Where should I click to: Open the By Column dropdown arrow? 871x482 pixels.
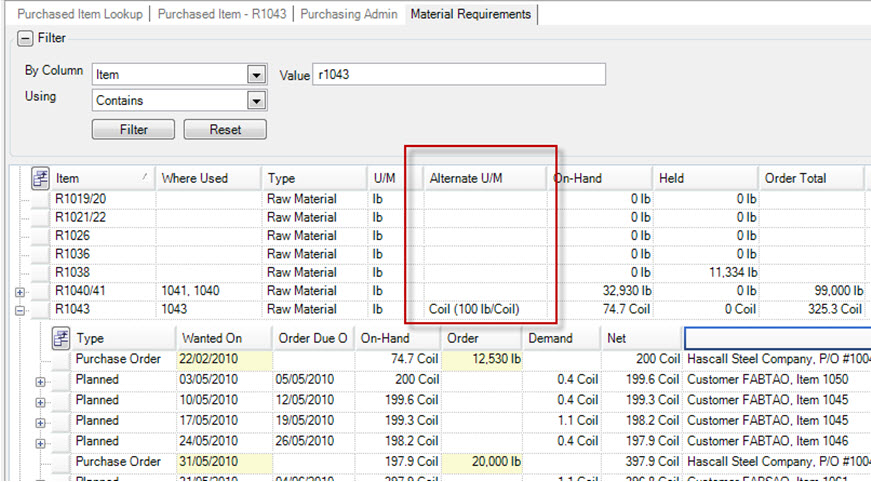(x=256, y=75)
